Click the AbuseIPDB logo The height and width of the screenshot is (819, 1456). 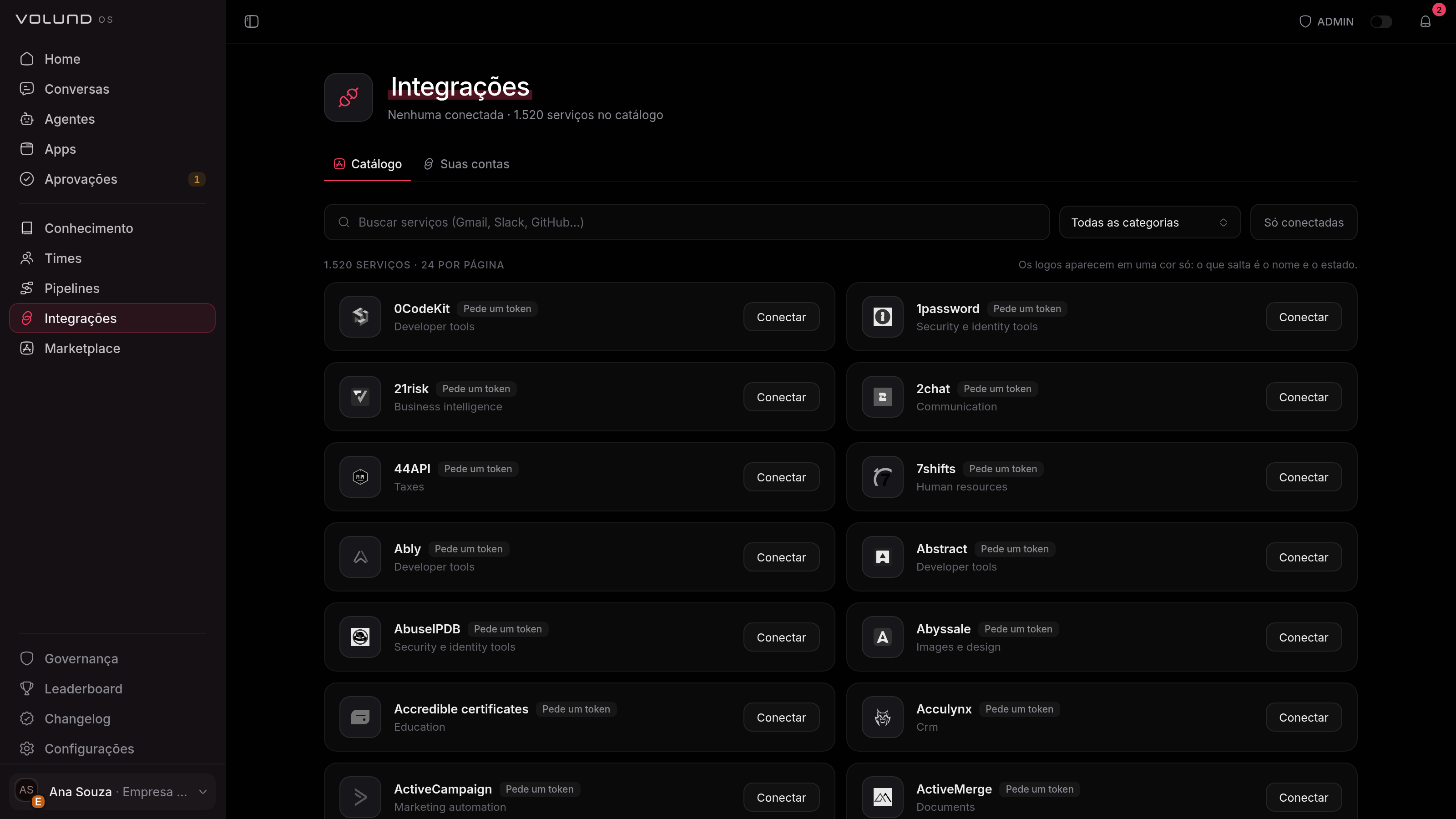pos(360,637)
